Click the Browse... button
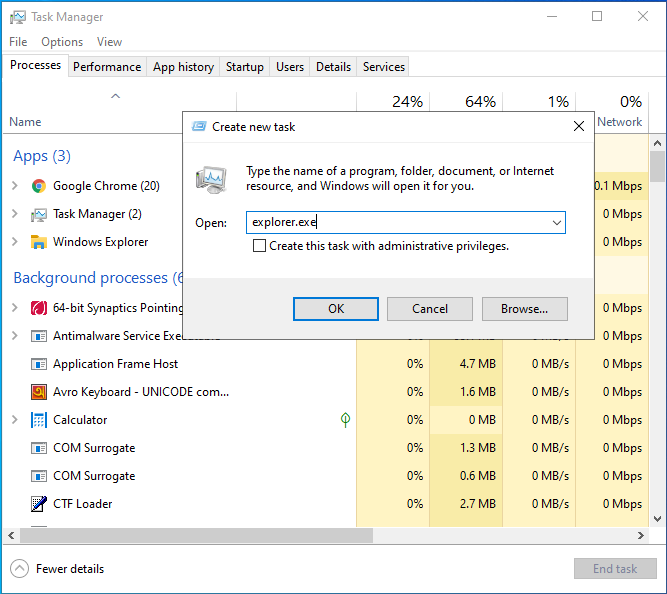The width and height of the screenshot is (667, 594). 524,309
